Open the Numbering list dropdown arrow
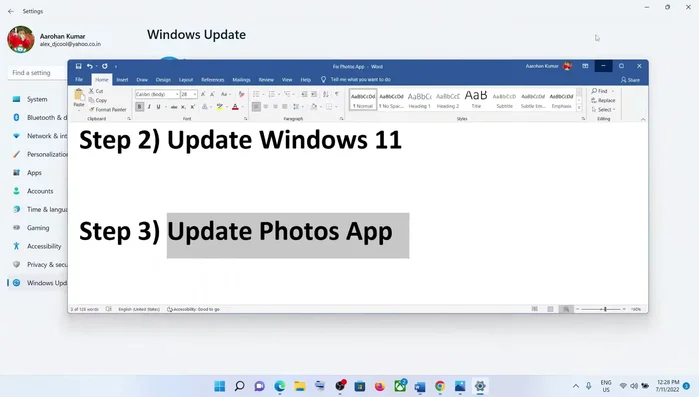Viewport: 699px width, 397px height. pyautogui.click(x=279, y=94)
